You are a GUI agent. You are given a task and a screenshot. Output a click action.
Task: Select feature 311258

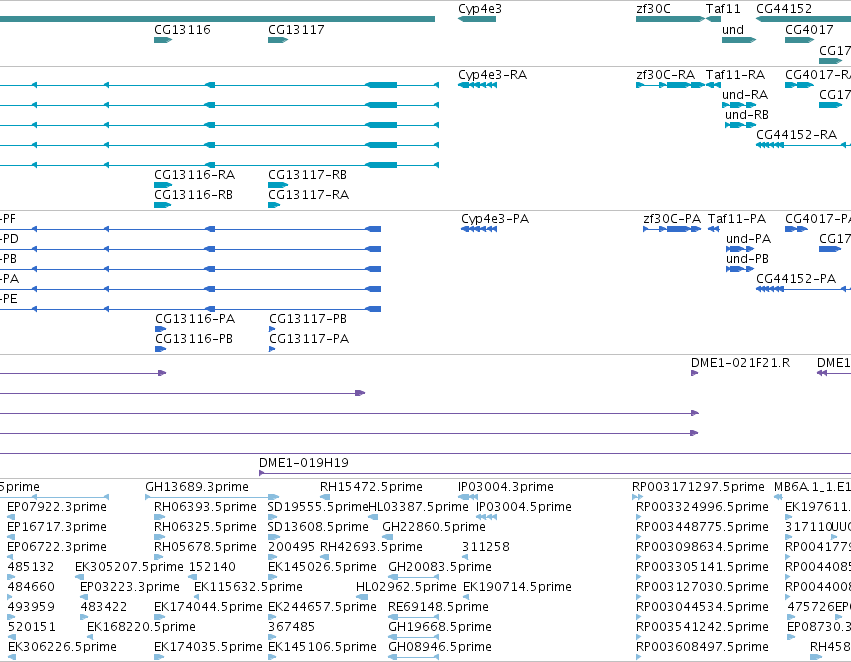[486, 547]
